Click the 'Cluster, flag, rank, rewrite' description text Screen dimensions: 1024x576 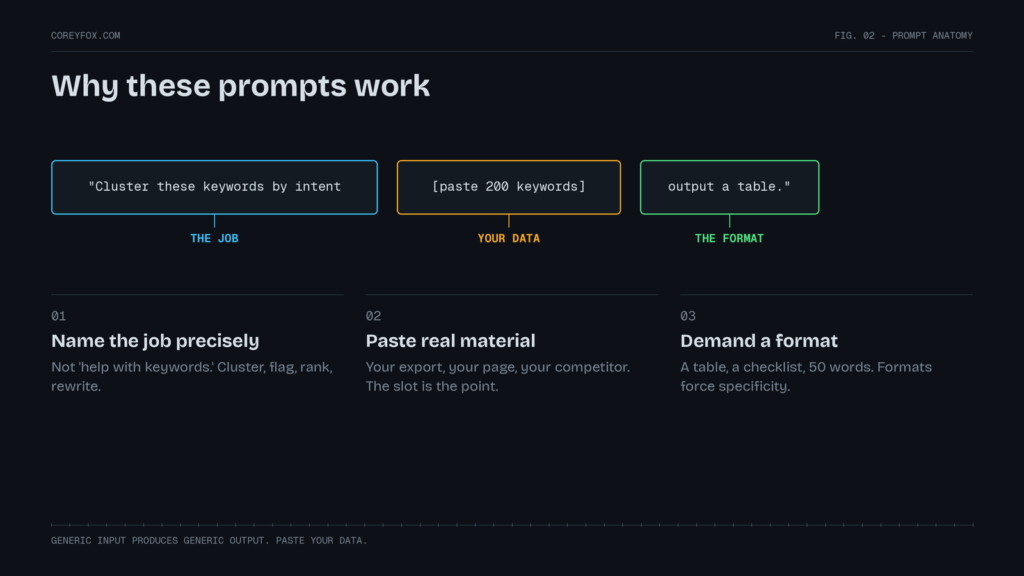click(x=191, y=377)
